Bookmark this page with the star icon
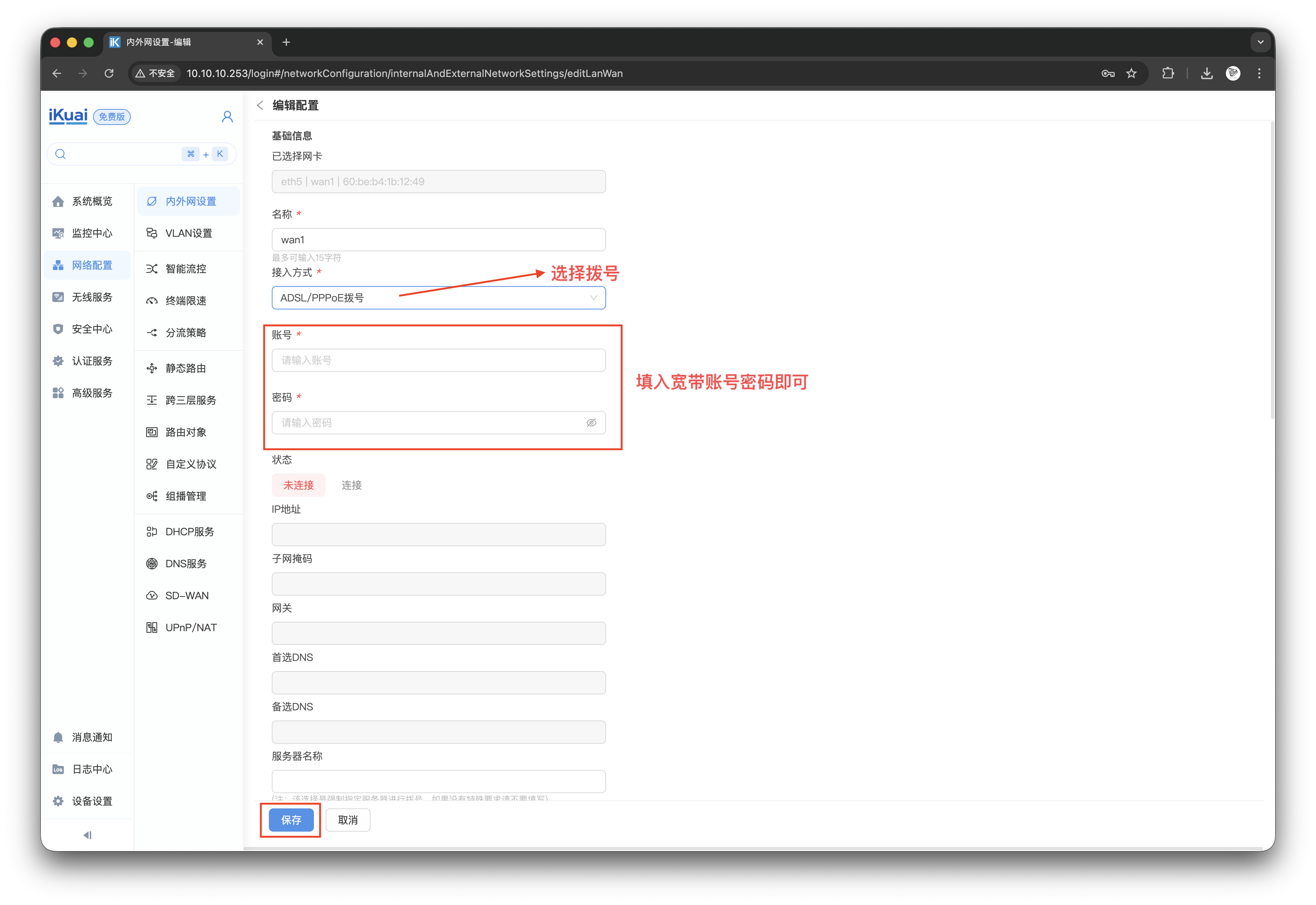The width and height of the screenshot is (1316, 905). (x=1131, y=73)
